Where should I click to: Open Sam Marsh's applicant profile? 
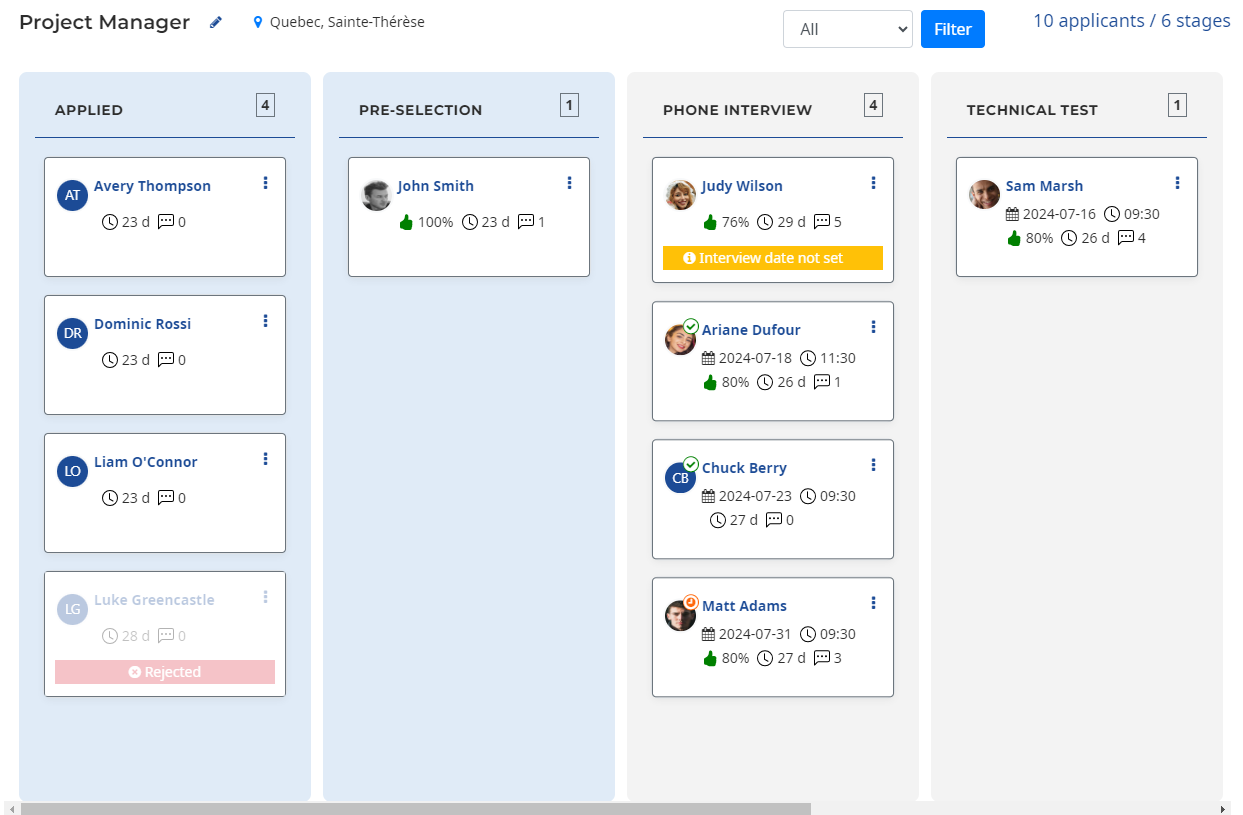click(x=1044, y=186)
